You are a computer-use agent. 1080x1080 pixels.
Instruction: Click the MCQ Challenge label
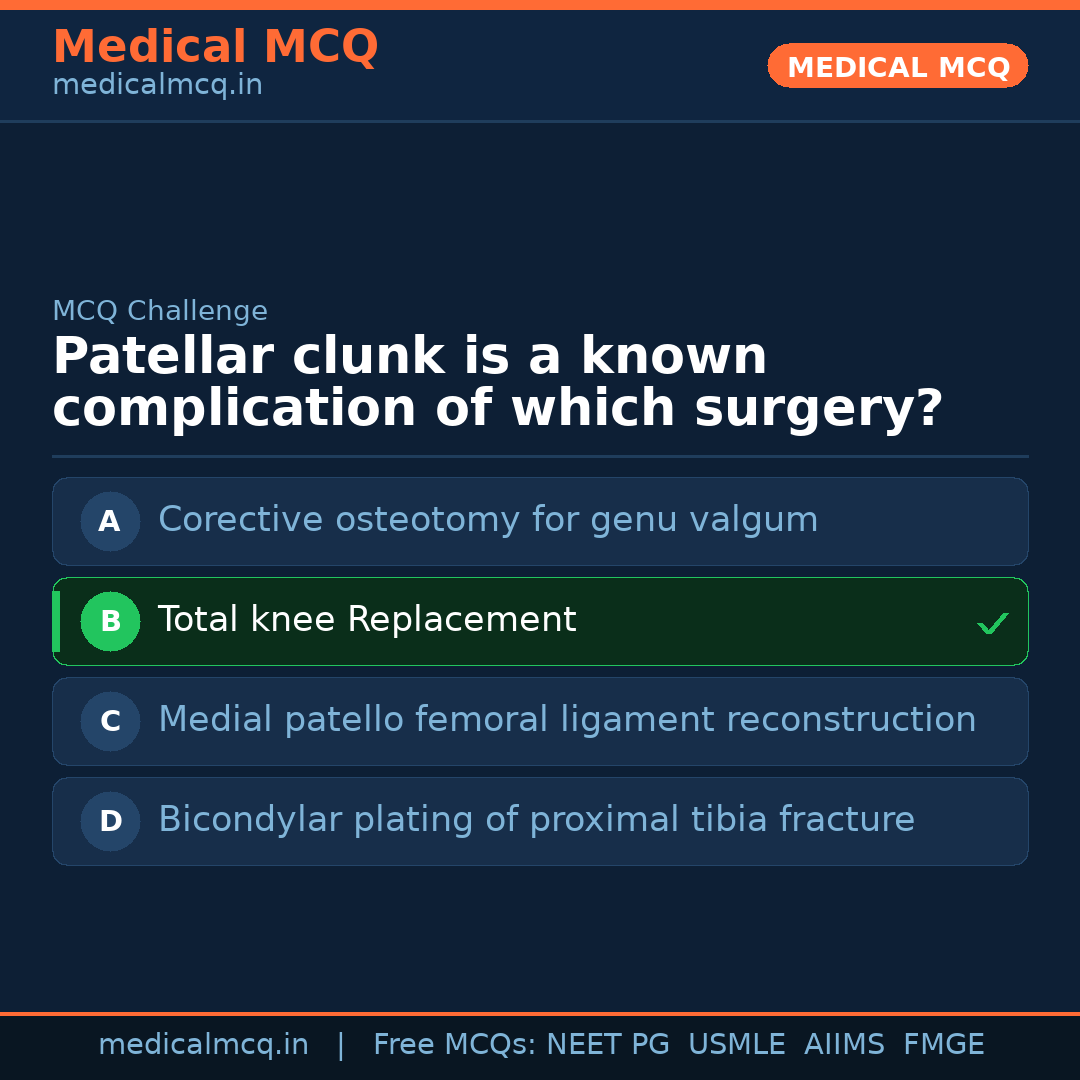[x=160, y=311]
